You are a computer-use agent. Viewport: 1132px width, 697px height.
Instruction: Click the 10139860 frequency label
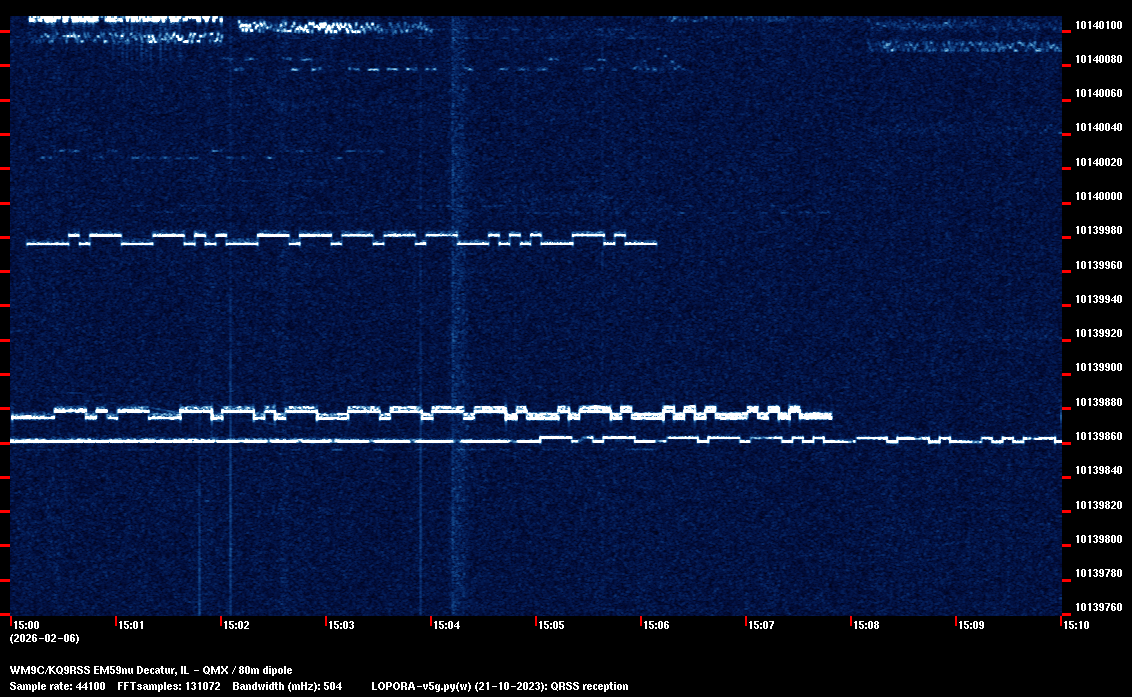1098,436
